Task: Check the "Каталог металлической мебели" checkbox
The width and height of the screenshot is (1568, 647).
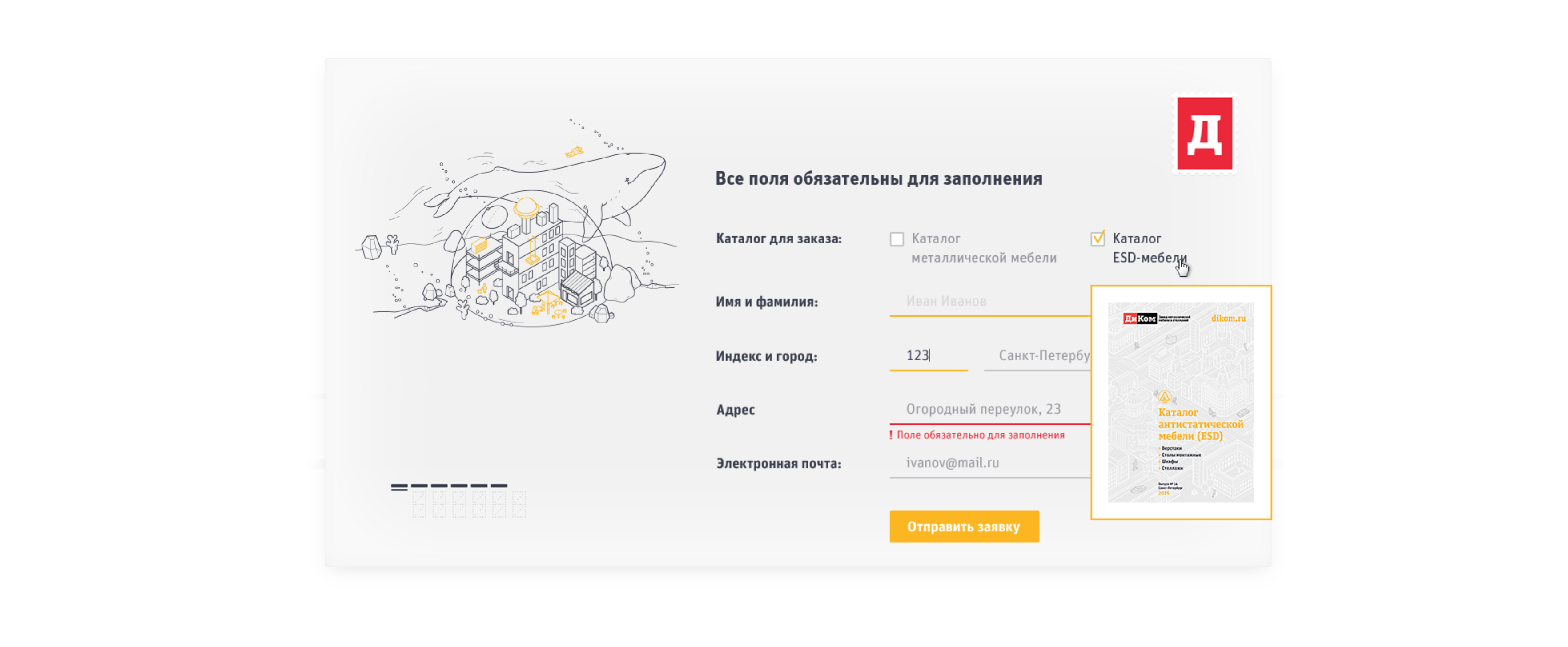Action: (x=897, y=239)
